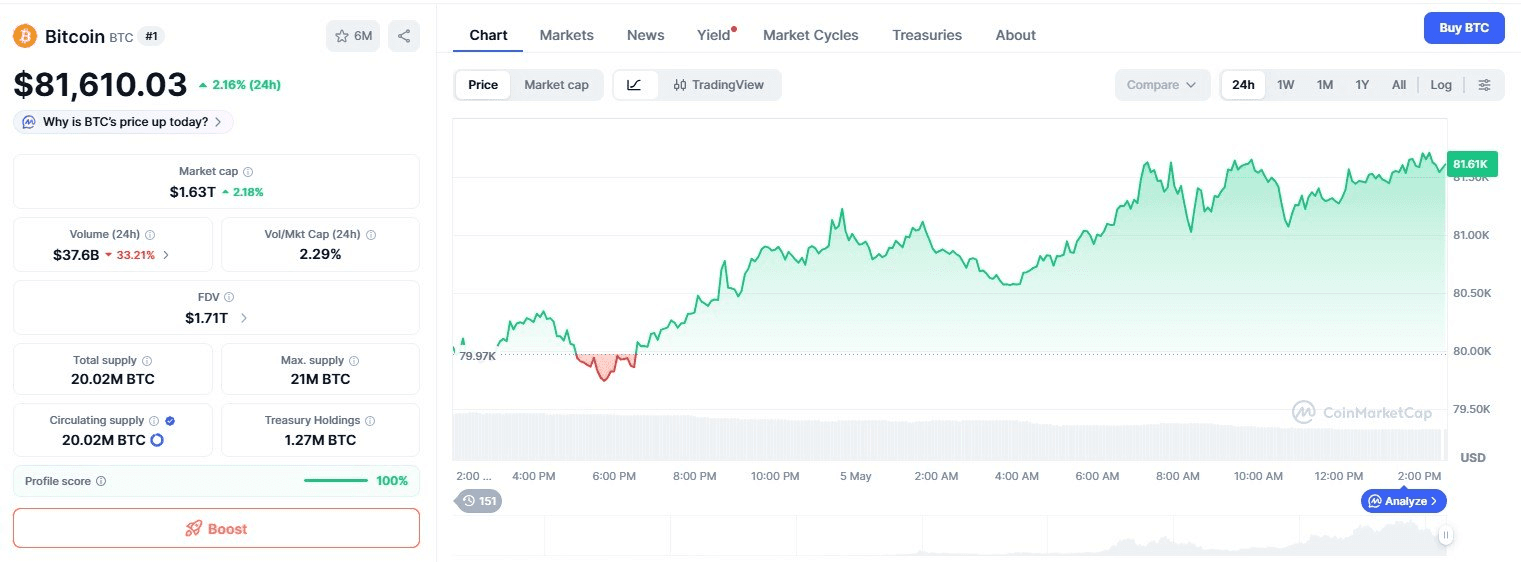
Task: Click the $81,610.03 price value
Action: [100, 84]
